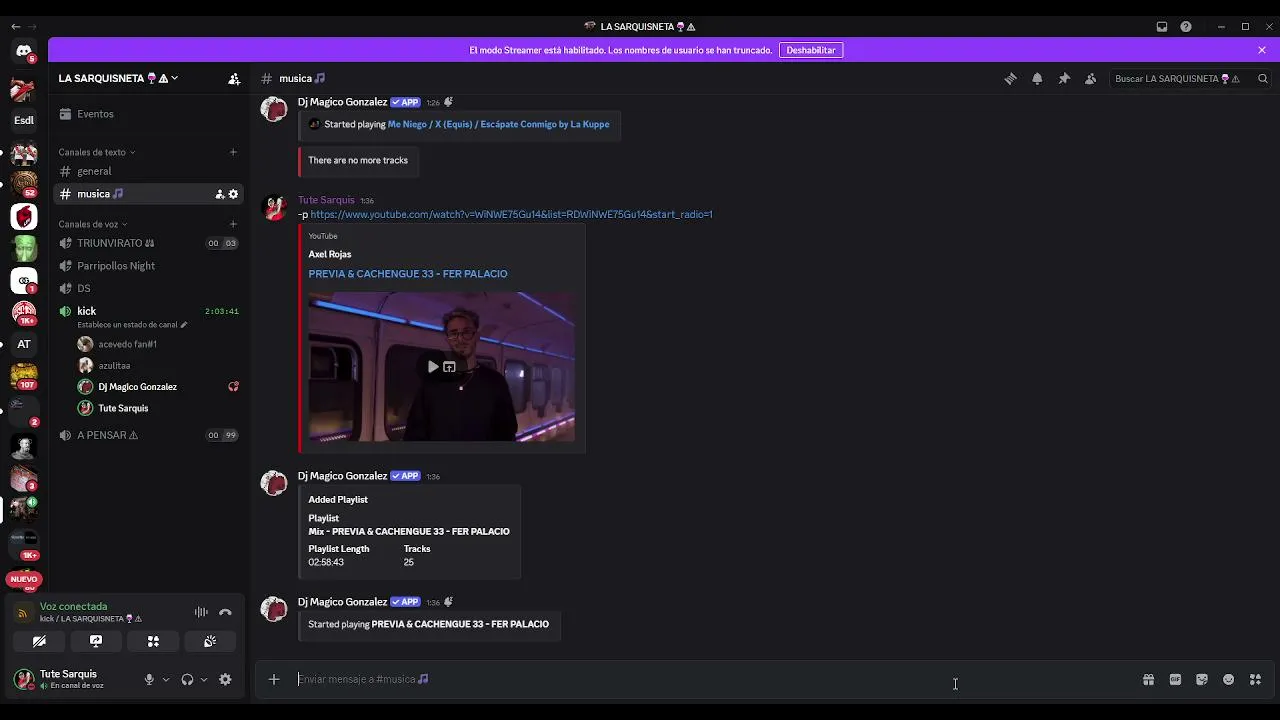Open the LA SARQUISNETA server dropdown menu

coord(118,78)
